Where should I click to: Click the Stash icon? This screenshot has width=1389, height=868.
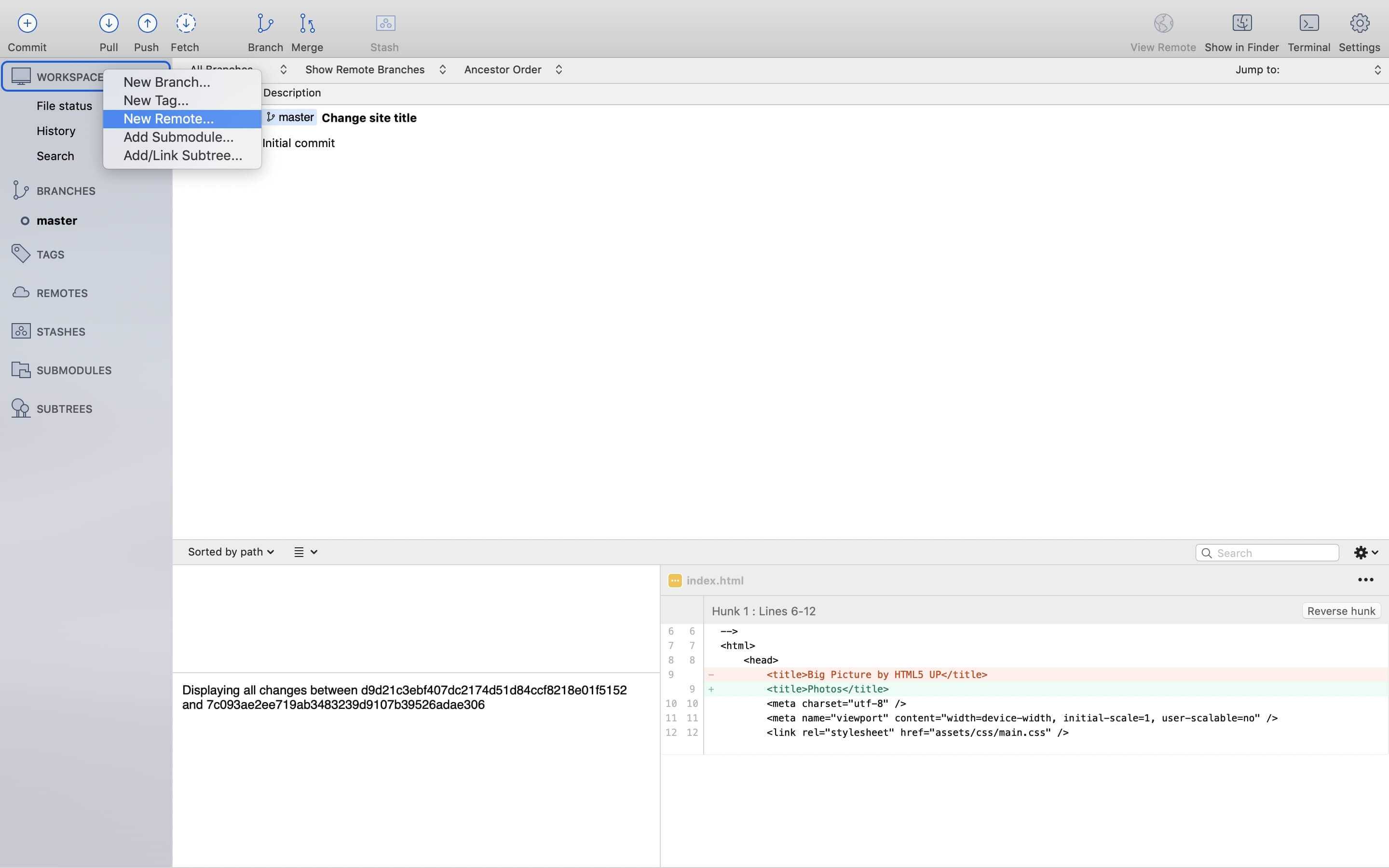(x=384, y=23)
